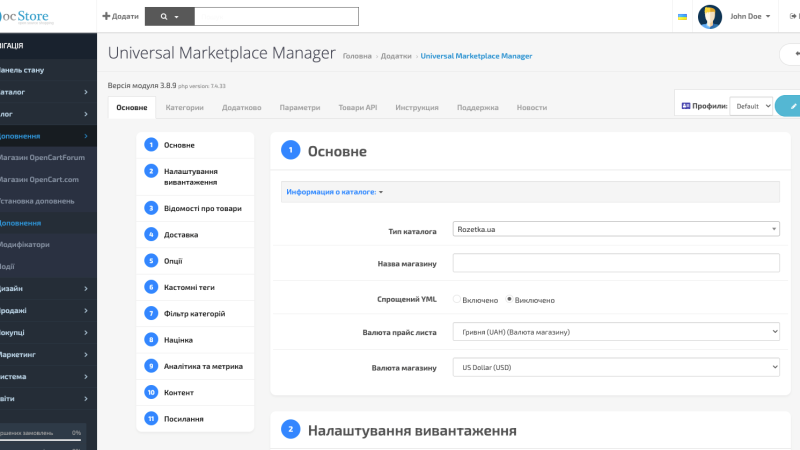Viewport: 800px width, 450px height.
Task: Go to step 7 Фільтр категорій
Action: point(195,313)
